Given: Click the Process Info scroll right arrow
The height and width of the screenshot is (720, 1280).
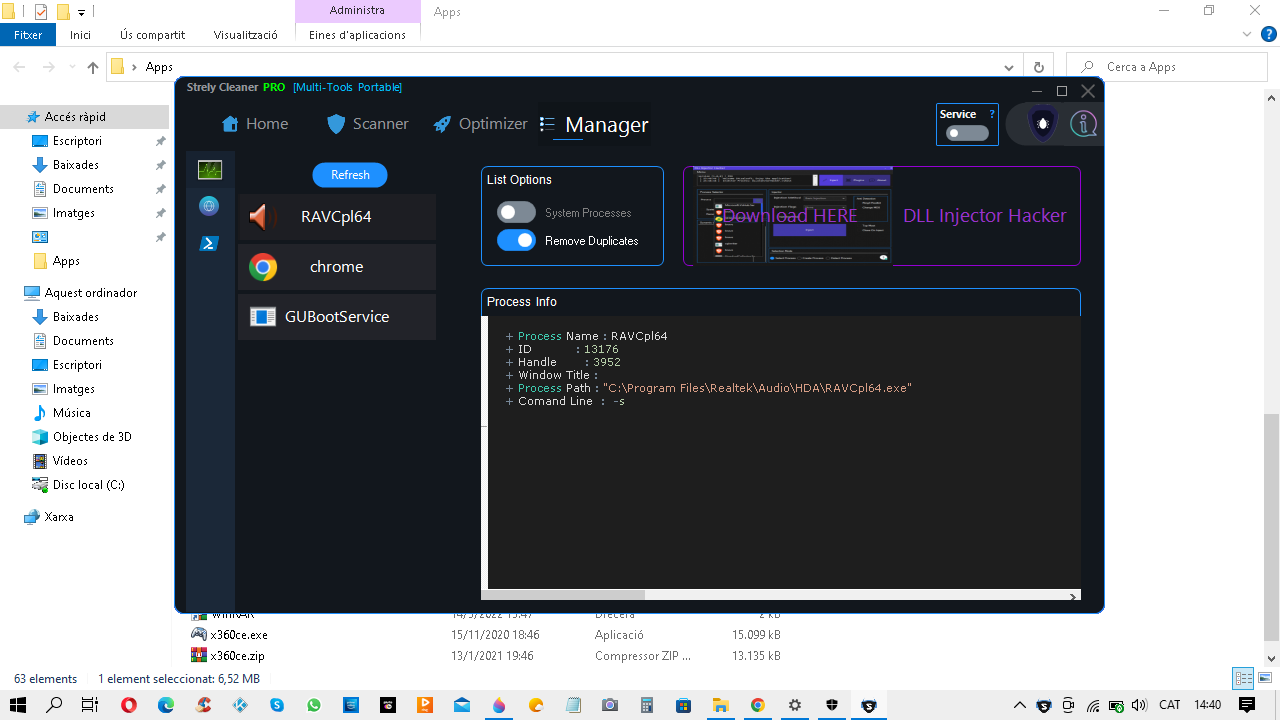Looking at the screenshot, I should click(1073, 597).
